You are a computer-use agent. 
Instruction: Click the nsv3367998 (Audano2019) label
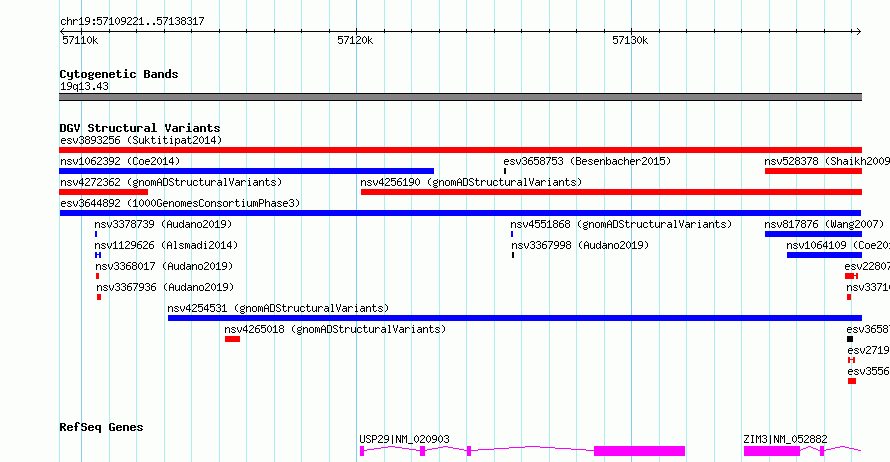tap(580, 245)
